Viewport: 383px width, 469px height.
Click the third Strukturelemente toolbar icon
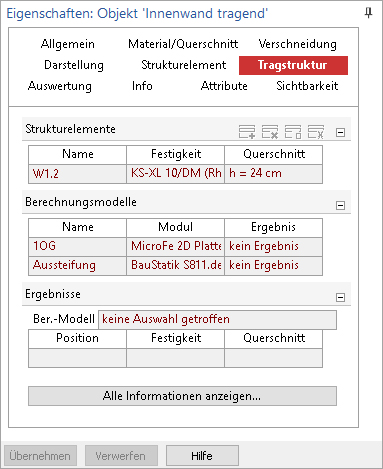pyautogui.click(x=293, y=132)
